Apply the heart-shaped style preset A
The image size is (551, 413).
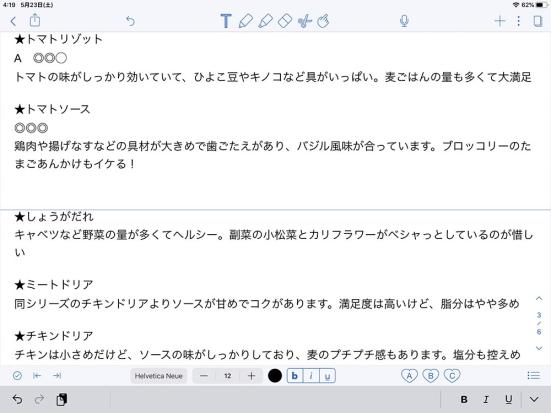(x=409, y=376)
